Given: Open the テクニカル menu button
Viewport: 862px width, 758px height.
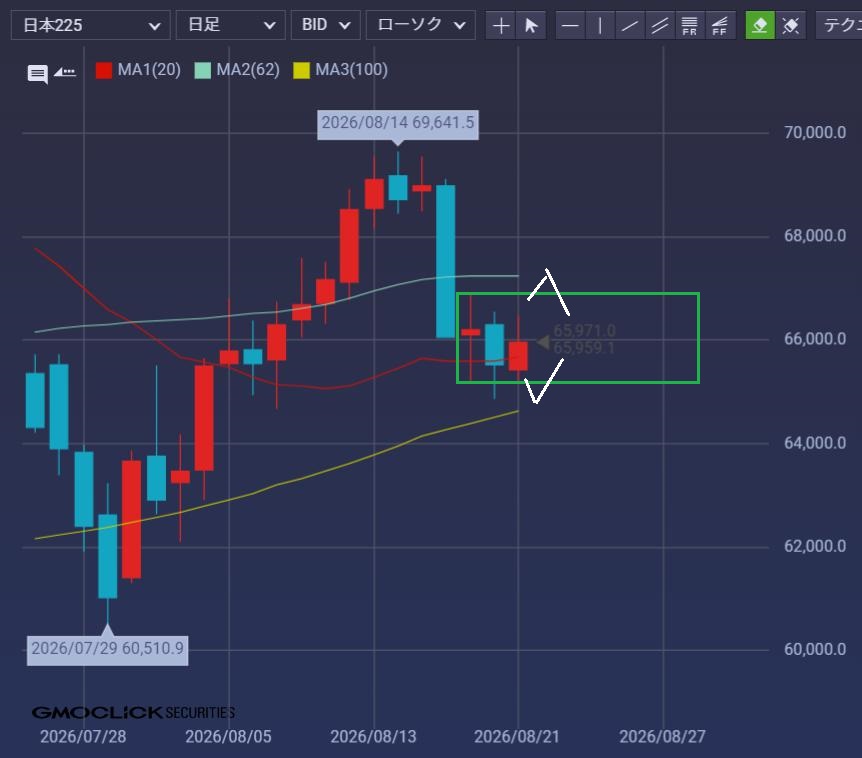Looking at the screenshot, I should 839,25.
